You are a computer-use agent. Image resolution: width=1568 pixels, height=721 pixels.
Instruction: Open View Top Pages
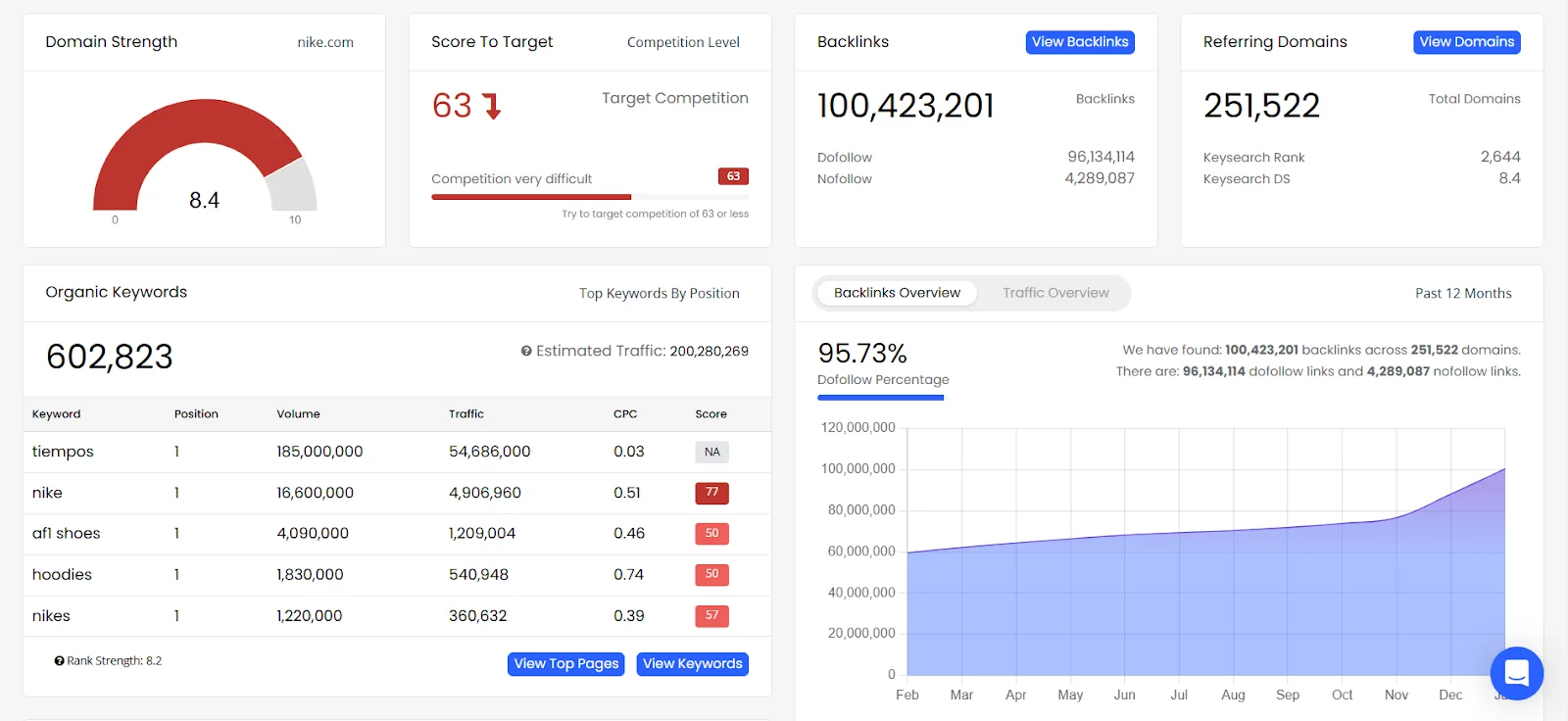click(x=566, y=664)
